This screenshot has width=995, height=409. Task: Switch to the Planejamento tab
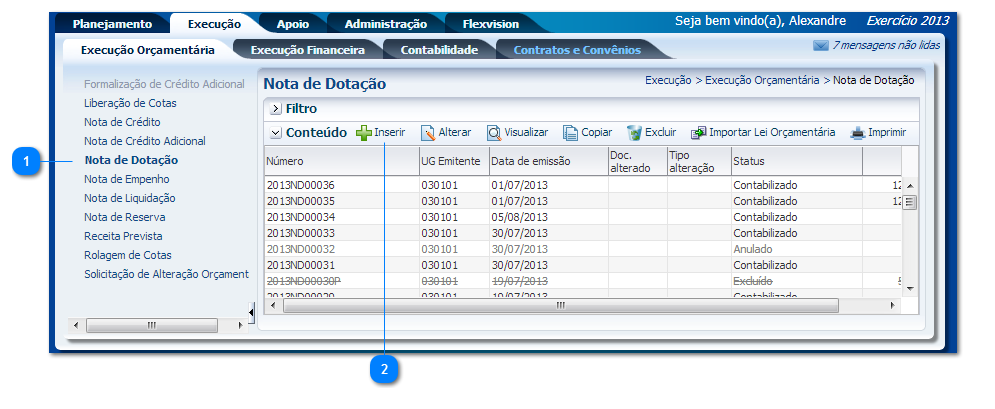click(112, 24)
